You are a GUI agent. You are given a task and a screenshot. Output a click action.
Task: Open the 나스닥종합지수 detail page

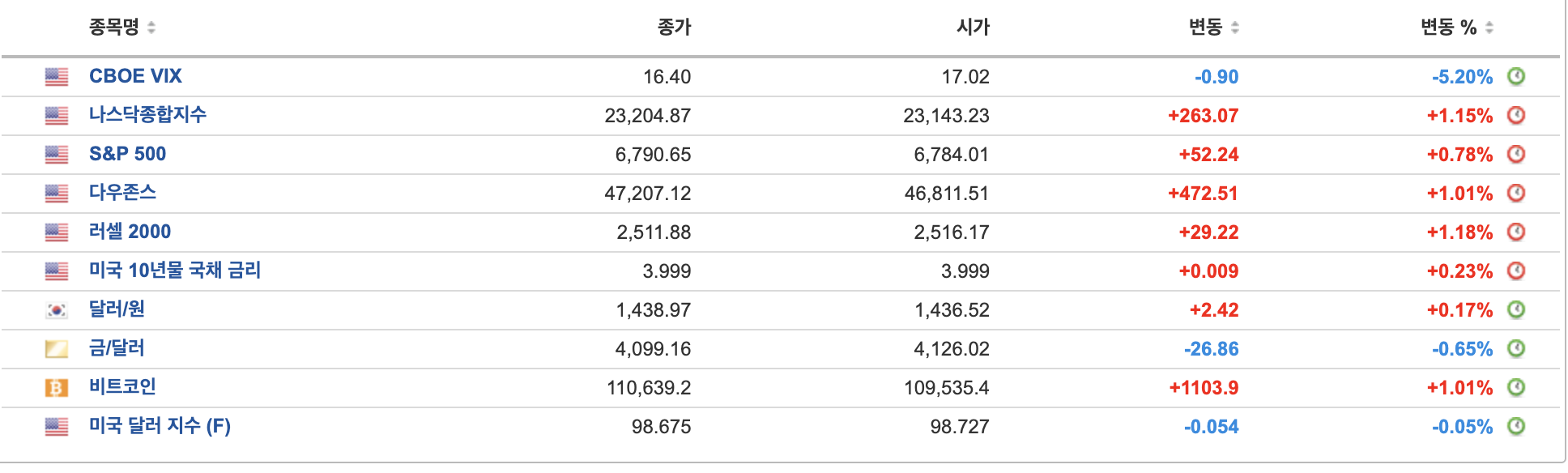tap(150, 115)
